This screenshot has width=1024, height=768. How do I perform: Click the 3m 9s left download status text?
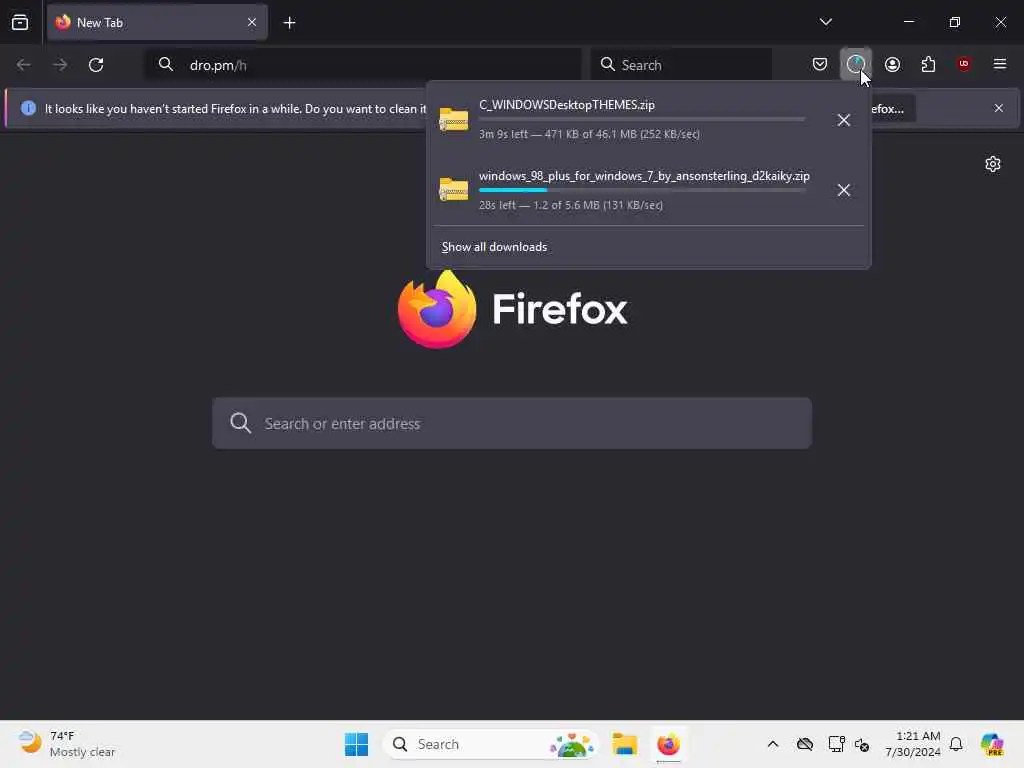pyautogui.click(x=589, y=134)
